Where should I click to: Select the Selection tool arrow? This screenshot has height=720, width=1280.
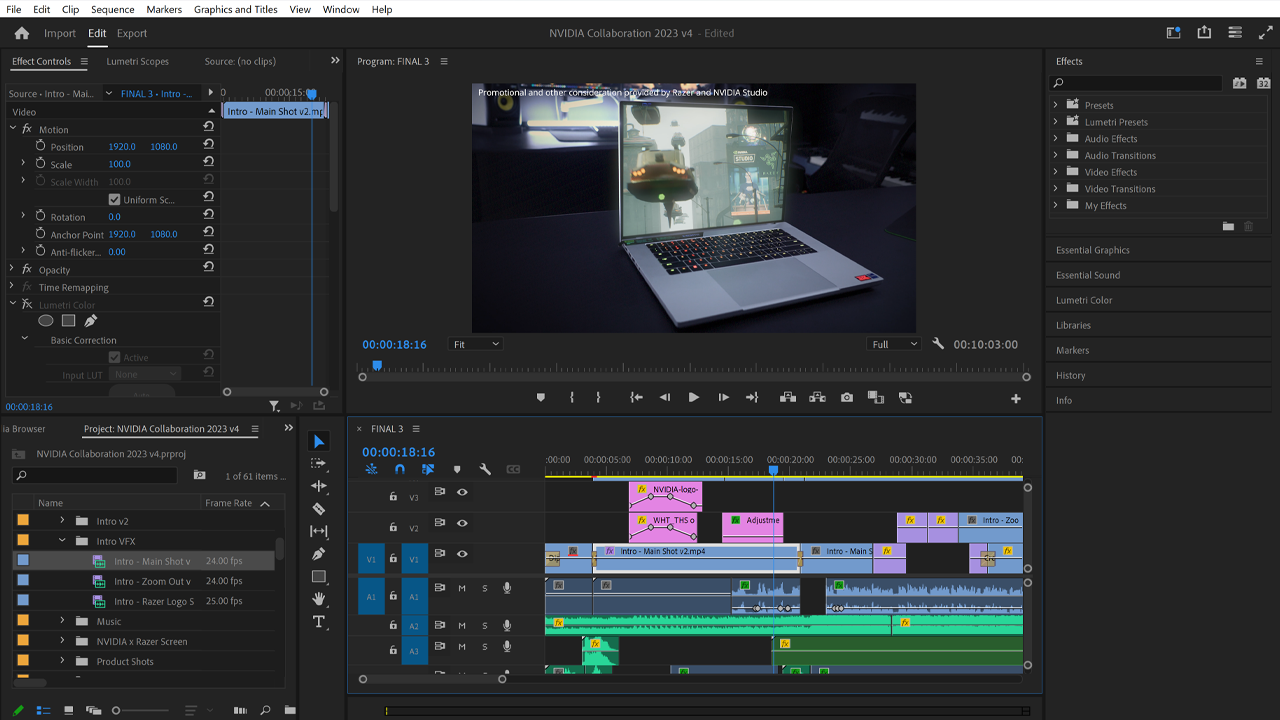(x=318, y=441)
